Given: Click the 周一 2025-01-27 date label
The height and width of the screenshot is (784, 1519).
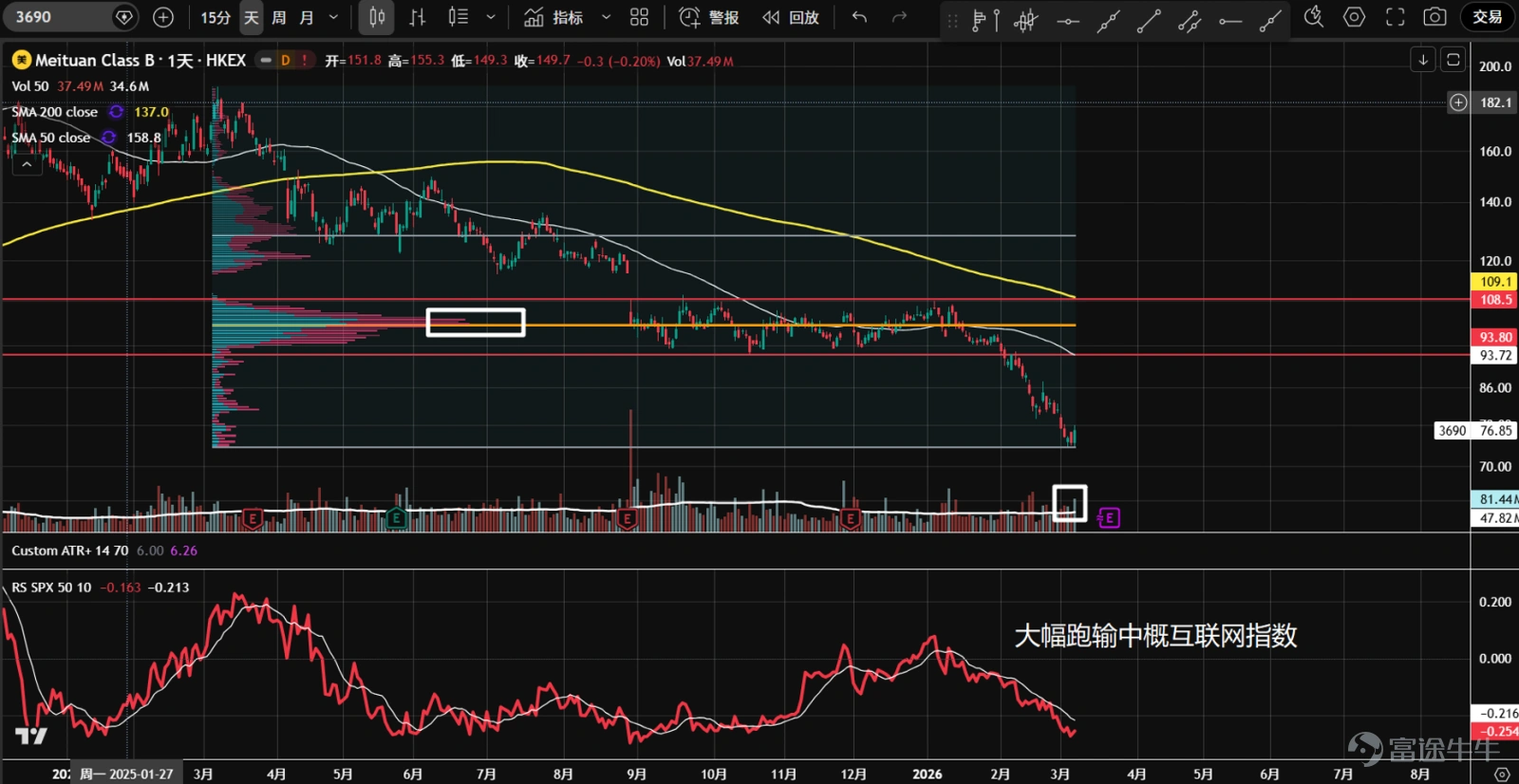Looking at the screenshot, I should tap(126, 774).
